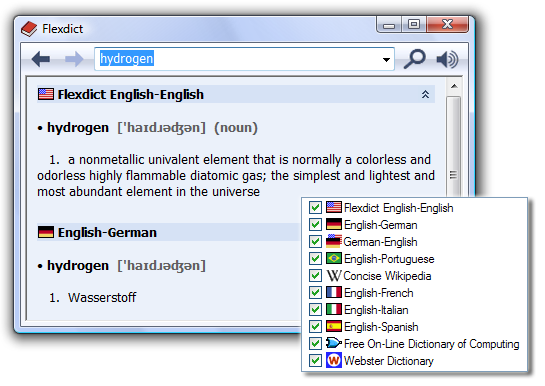Minimize the Flexdict window
This screenshot has width=545, height=386.
389,25
